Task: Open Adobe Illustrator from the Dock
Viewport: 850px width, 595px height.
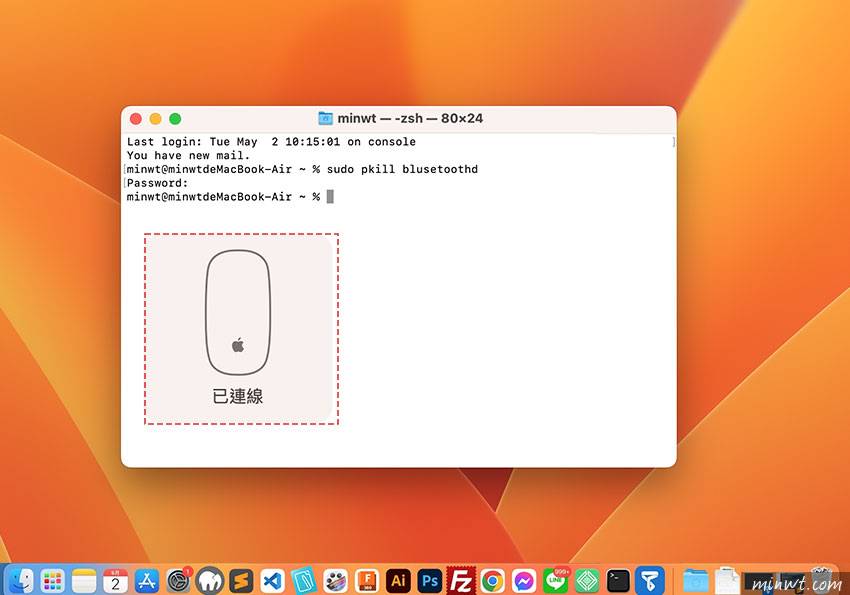Action: 398,581
